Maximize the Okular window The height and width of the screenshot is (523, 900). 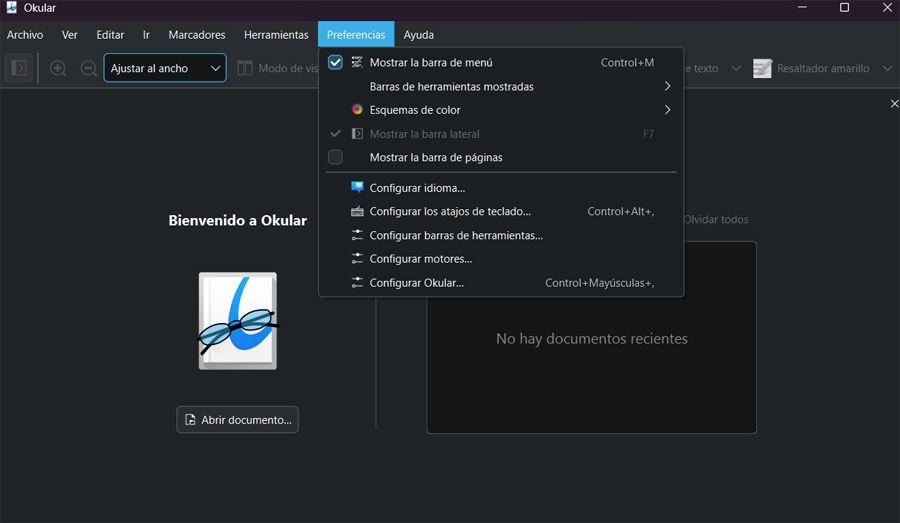click(844, 7)
